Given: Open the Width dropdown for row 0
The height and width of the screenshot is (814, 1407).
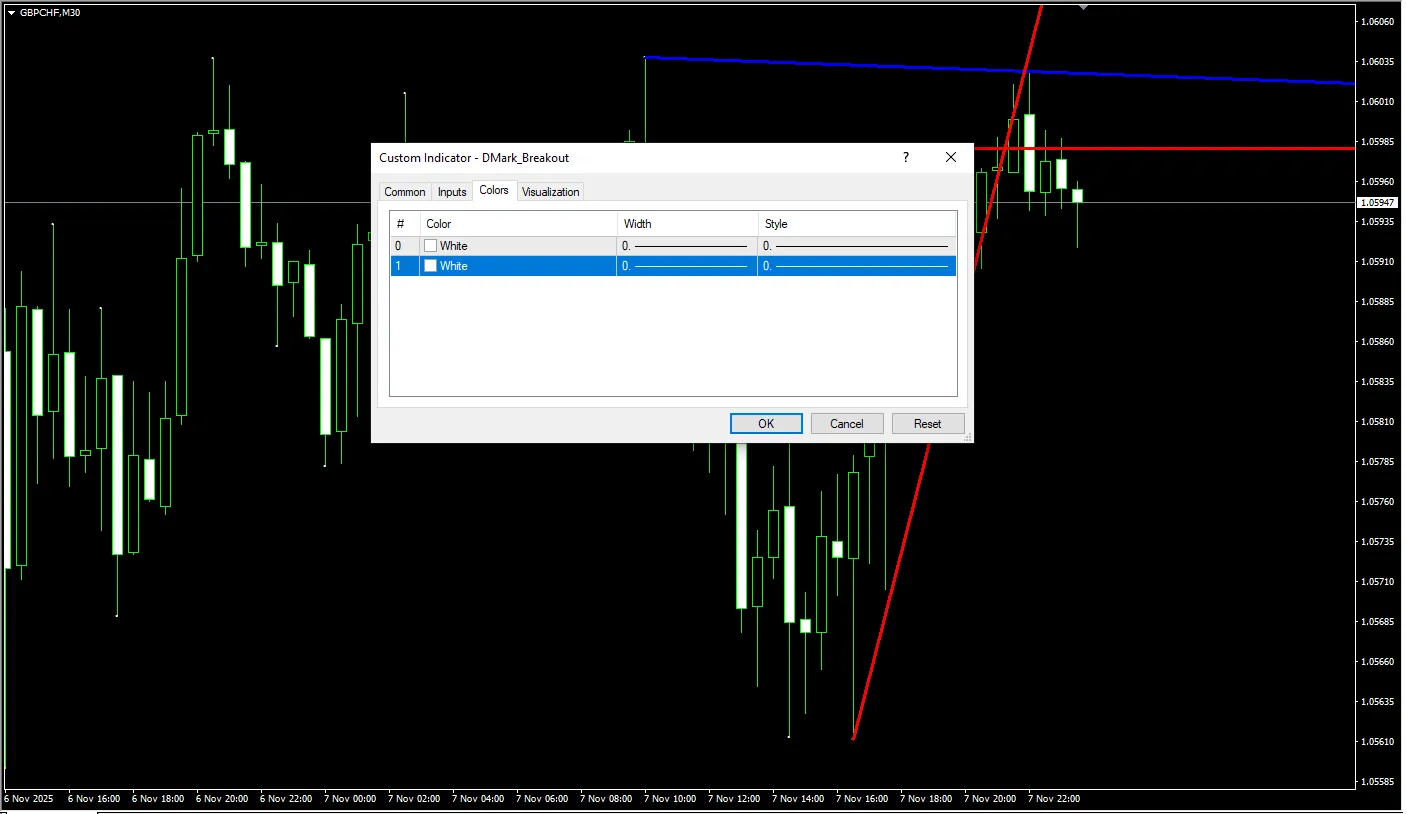Looking at the screenshot, I should 686,246.
